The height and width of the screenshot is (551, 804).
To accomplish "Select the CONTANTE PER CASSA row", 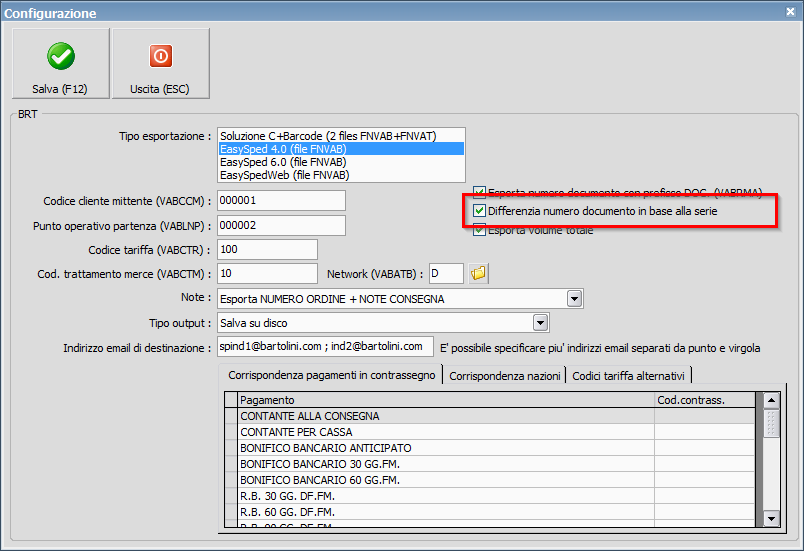I will click(490, 432).
